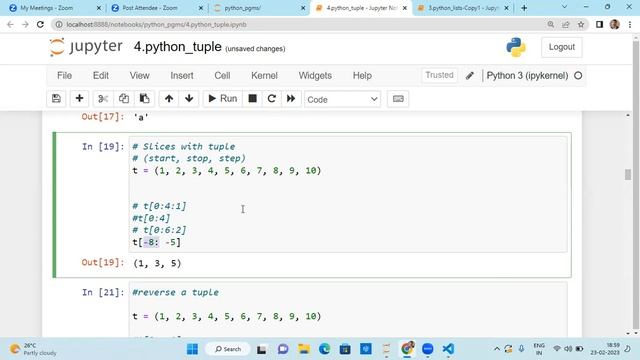
Task: Open the taskbar Search box
Action: click(x=228, y=349)
